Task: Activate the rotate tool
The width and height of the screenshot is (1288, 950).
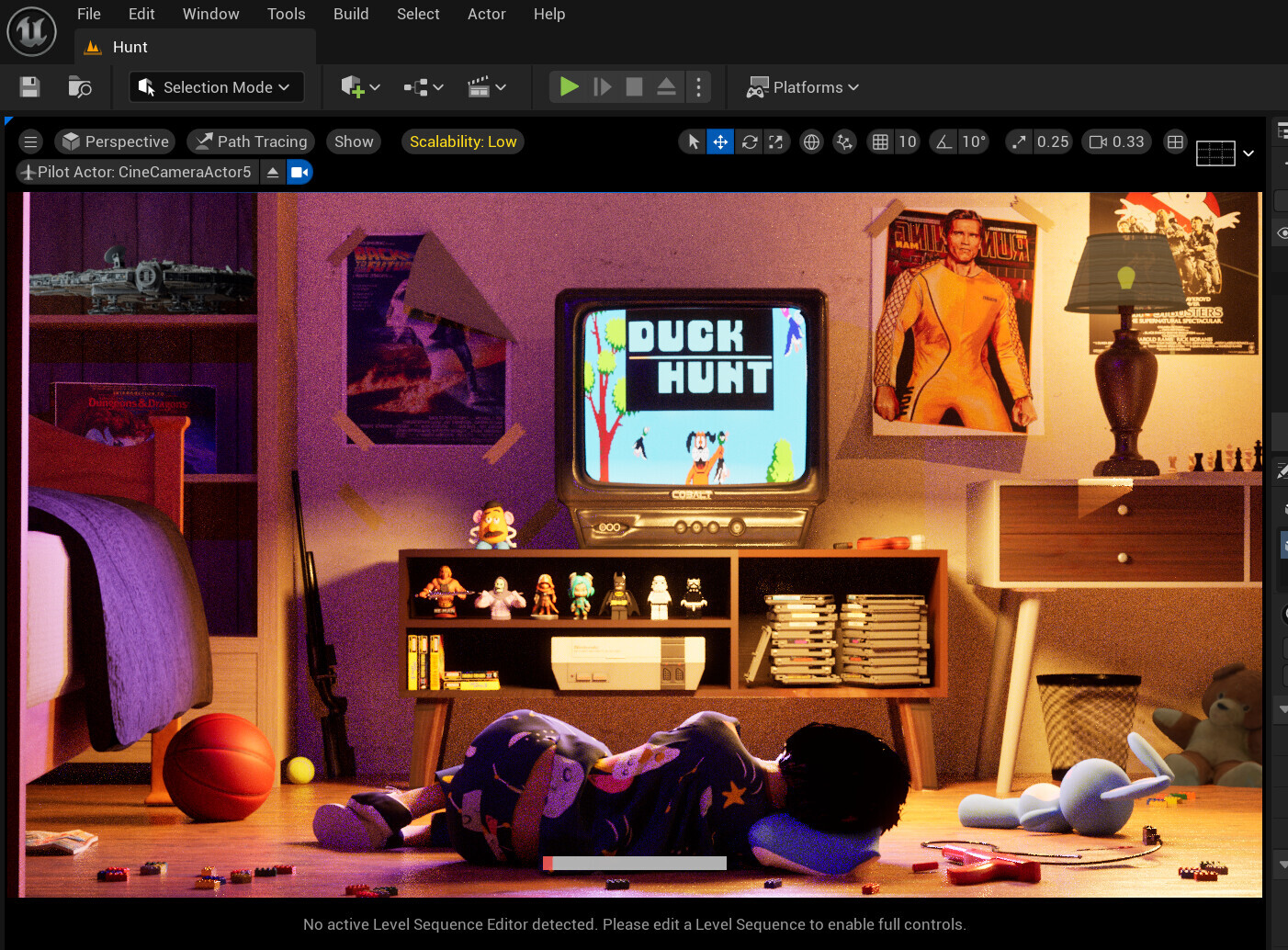Action: pos(750,141)
